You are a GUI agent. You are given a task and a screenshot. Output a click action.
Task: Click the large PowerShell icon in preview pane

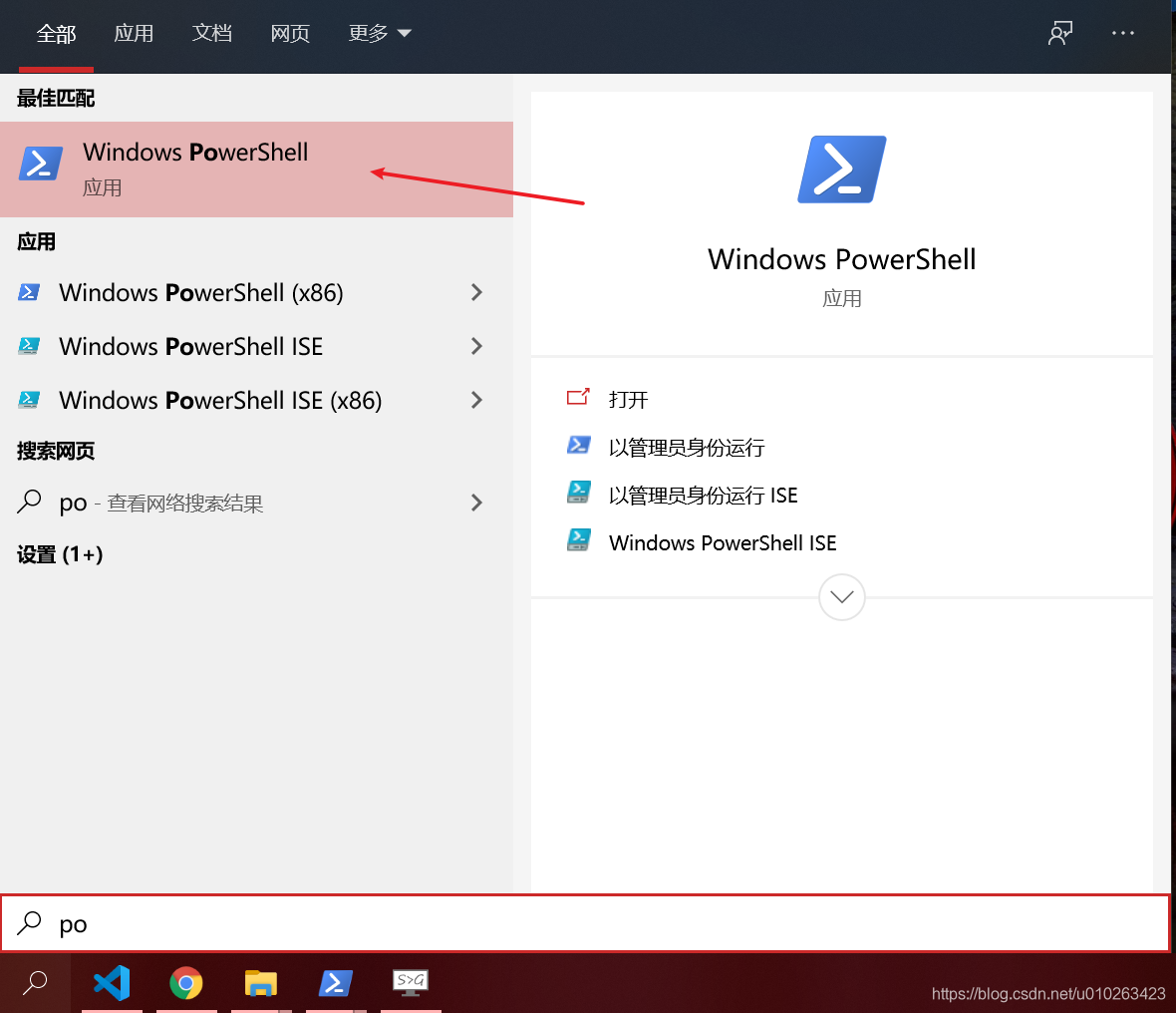click(x=841, y=169)
